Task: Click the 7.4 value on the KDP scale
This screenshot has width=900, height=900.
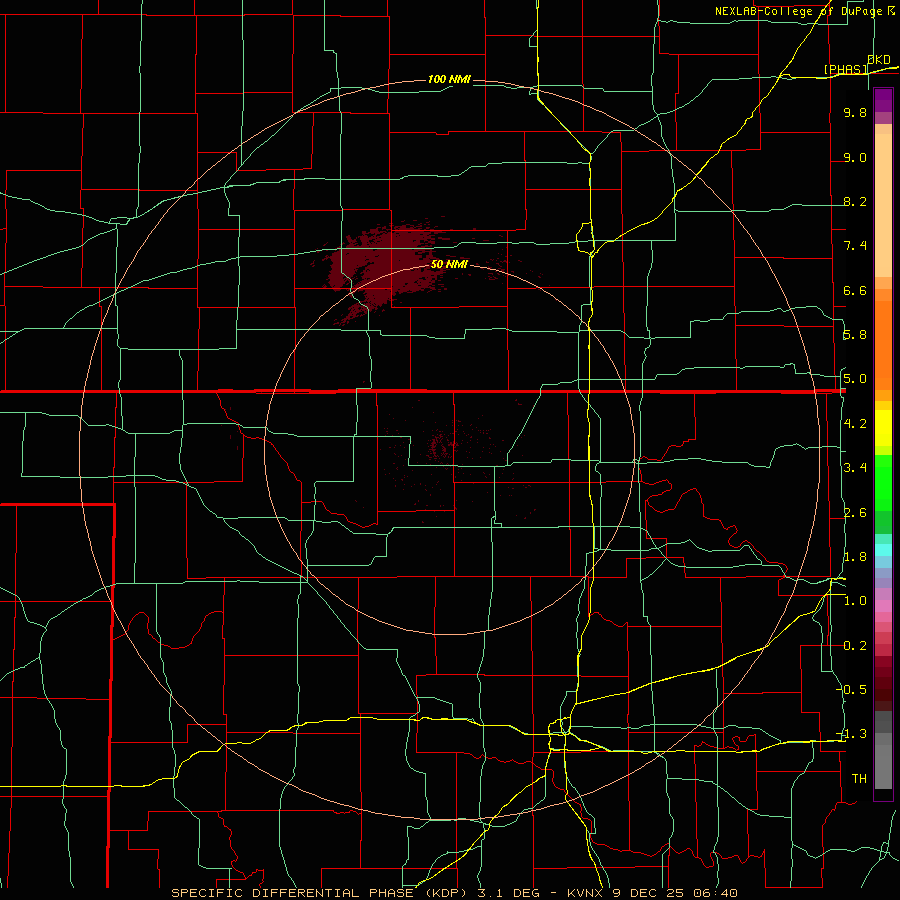Action: tap(855, 246)
